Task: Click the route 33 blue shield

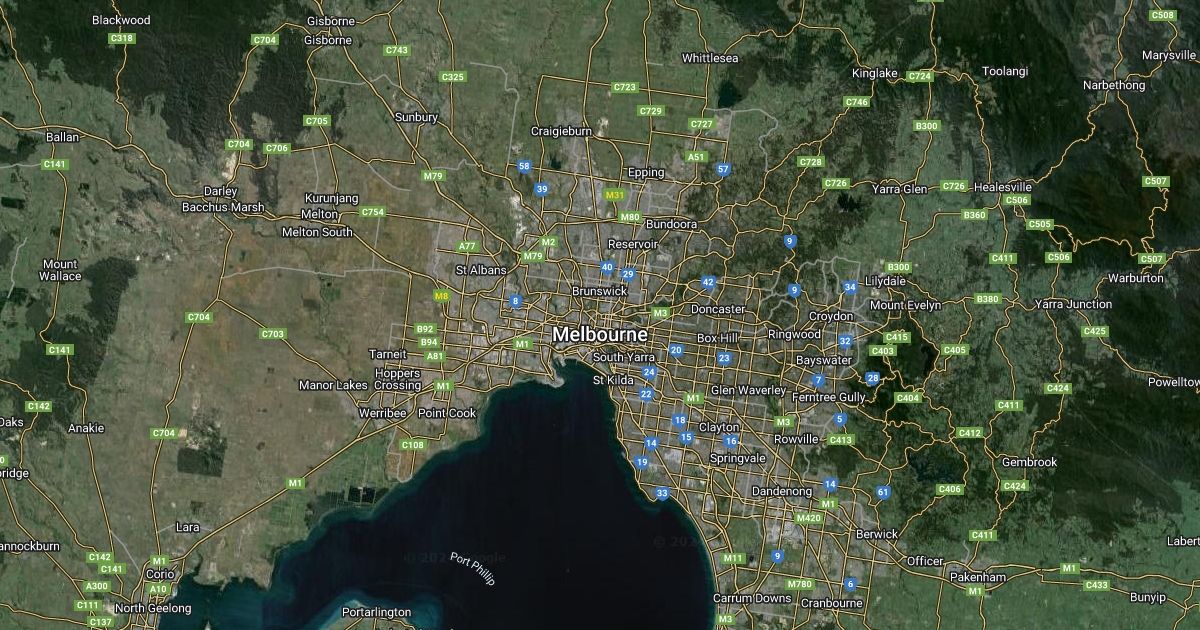Action: click(x=662, y=494)
